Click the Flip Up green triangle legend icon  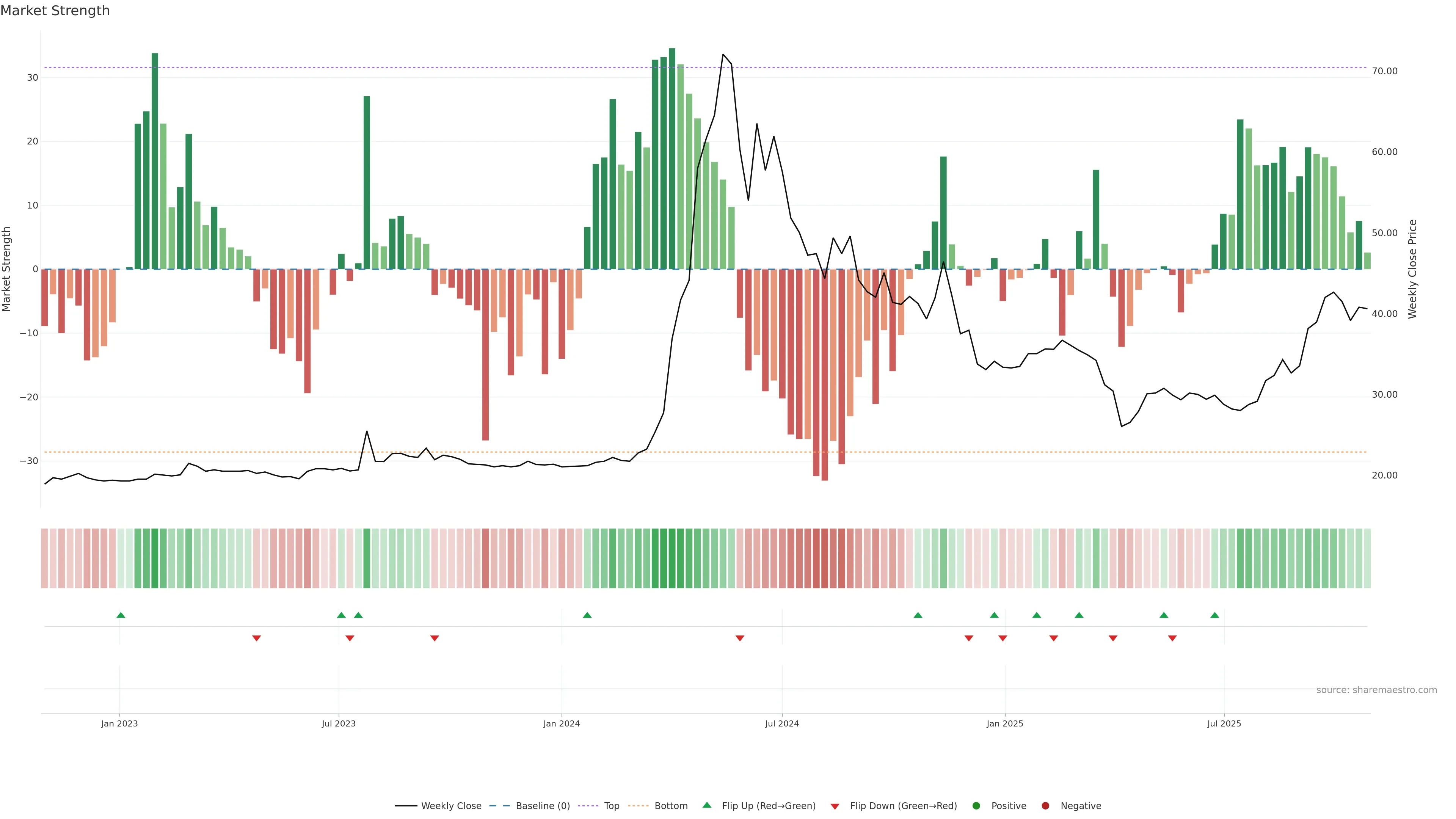[x=706, y=805]
